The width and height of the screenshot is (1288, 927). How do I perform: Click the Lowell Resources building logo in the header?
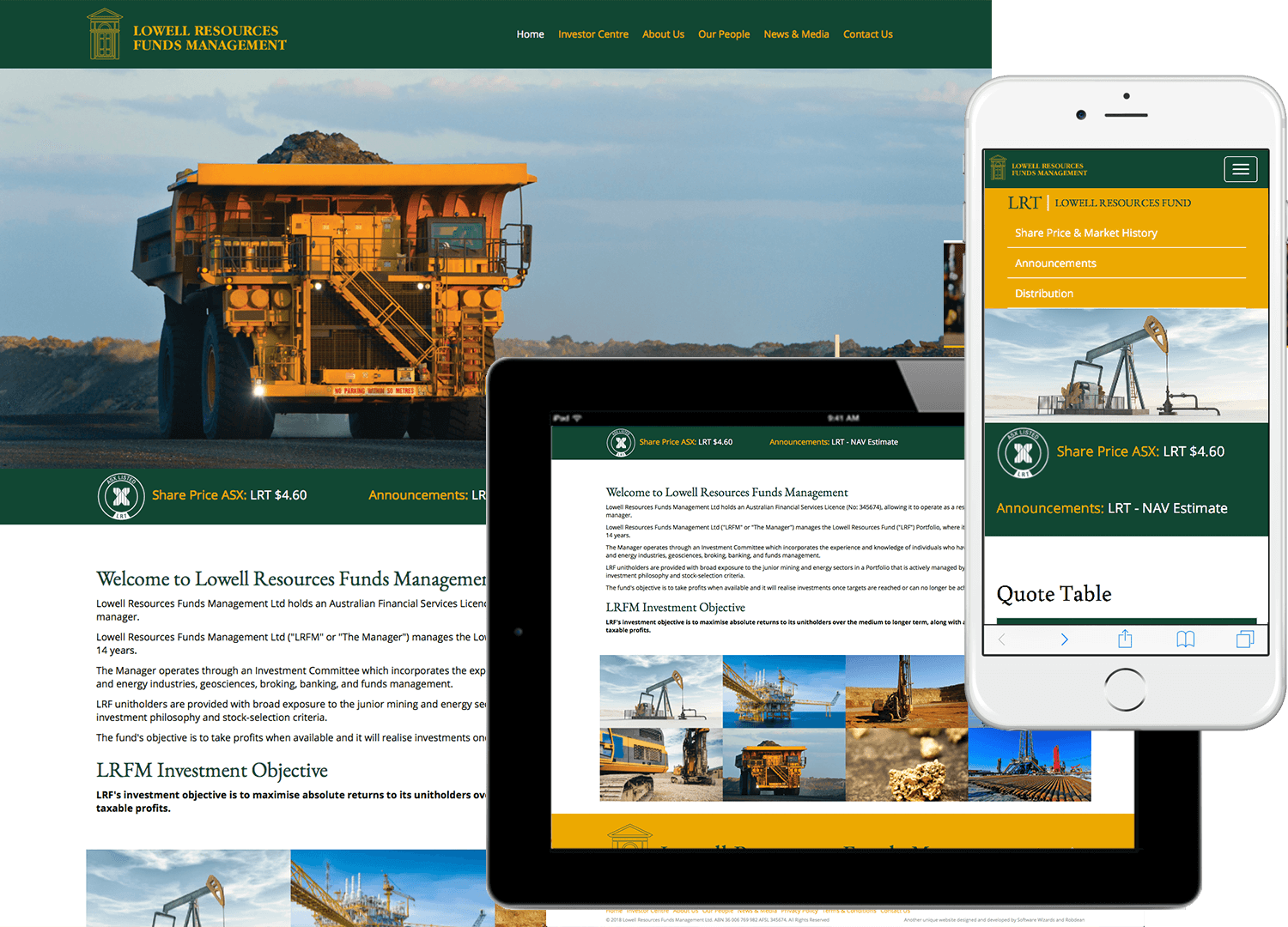pyautogui.click(x=104, y=33)
